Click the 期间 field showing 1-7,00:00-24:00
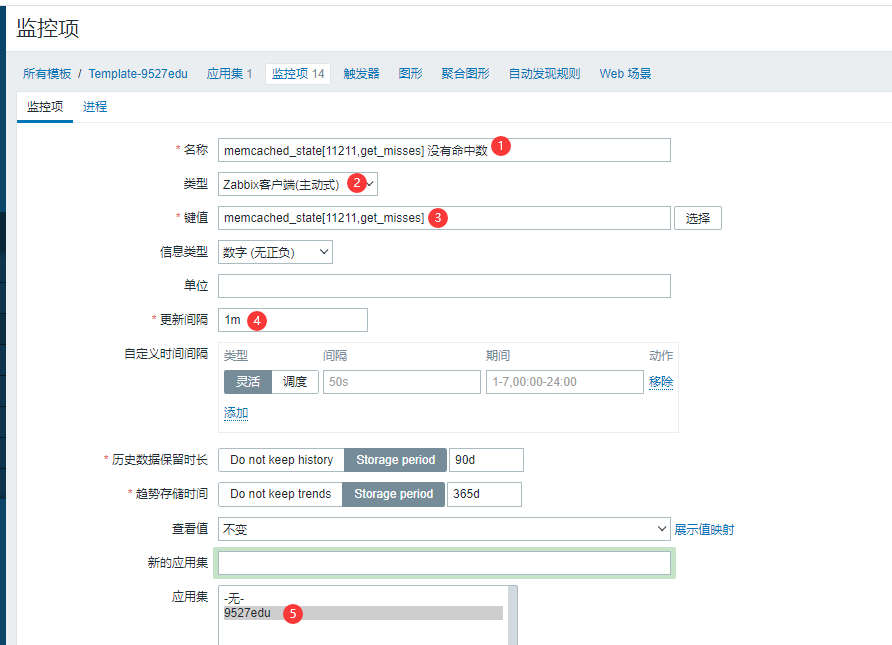 pos(565,382)
